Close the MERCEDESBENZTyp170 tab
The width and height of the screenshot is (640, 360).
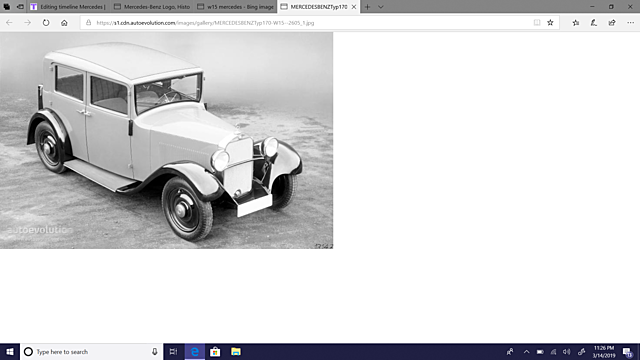tap(354, 7)
